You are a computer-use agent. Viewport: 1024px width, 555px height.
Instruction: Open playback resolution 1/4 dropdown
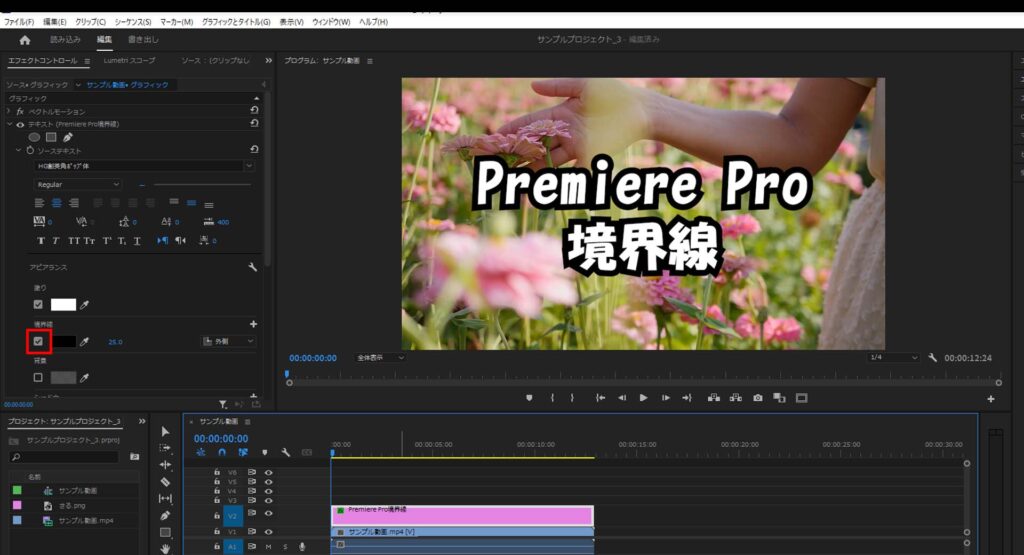[x=893, y=357]
